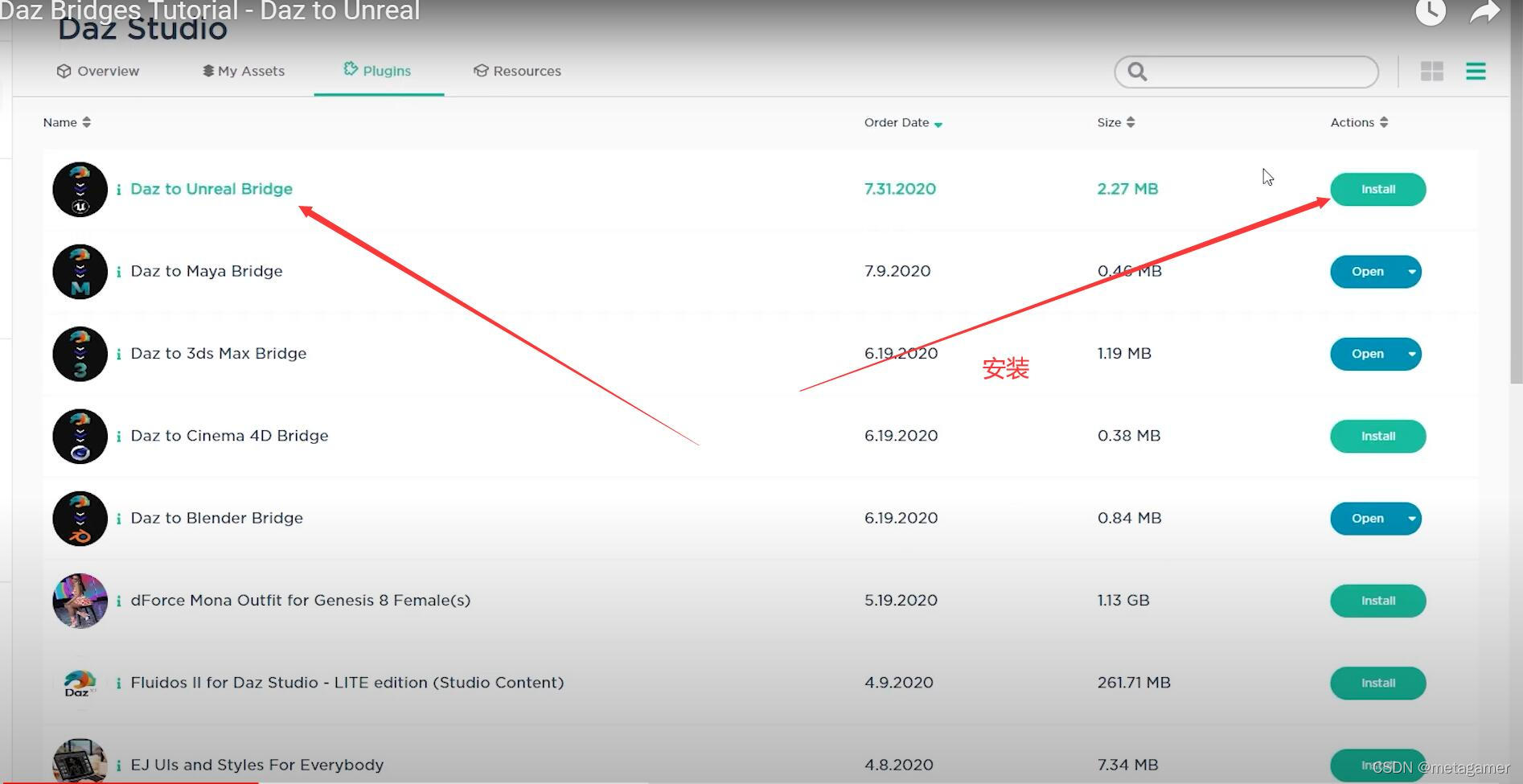Switch to My Assets tab
Viewport: 1523px width, 784px height.
[x=243, y=71]
